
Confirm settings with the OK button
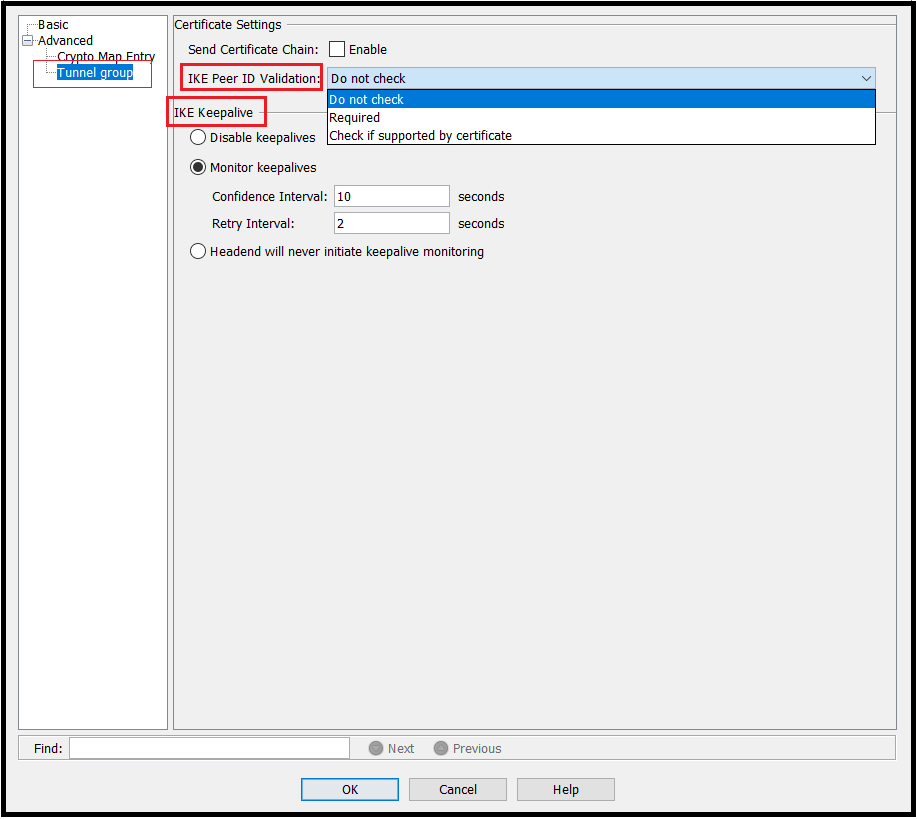click(x=349, y=789)
